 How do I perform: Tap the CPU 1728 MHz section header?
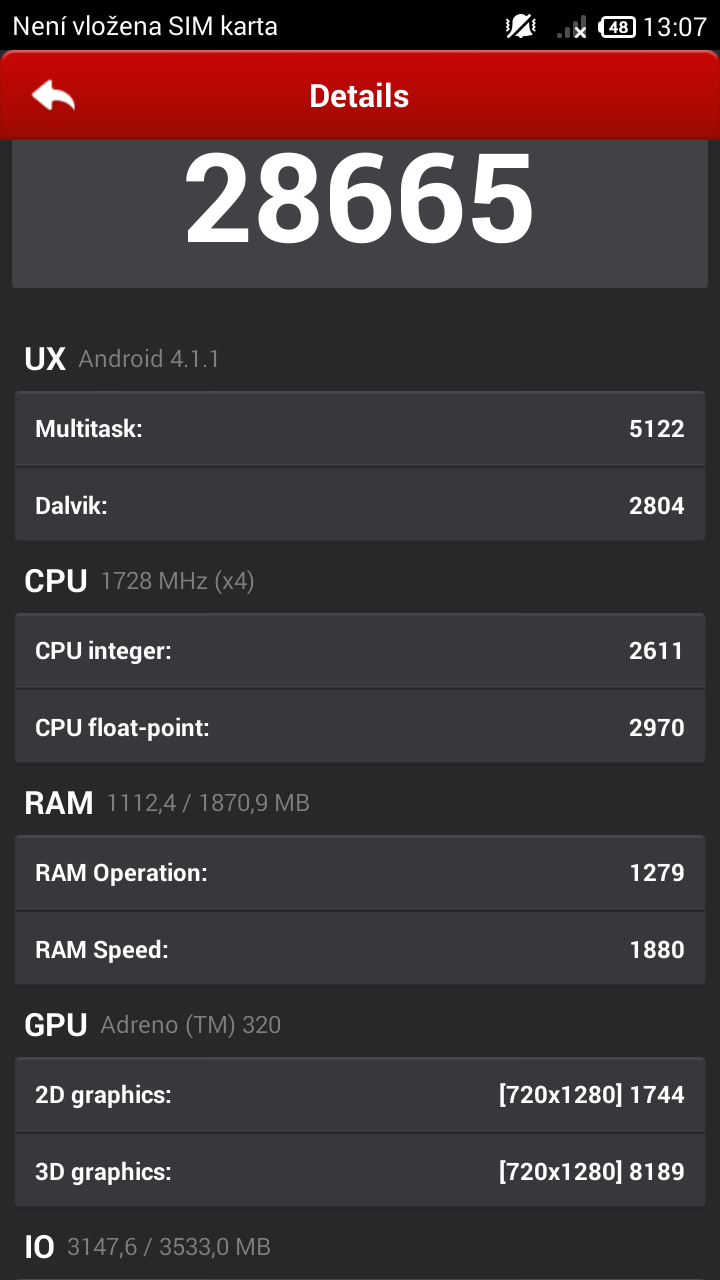[x=139, y=581]
